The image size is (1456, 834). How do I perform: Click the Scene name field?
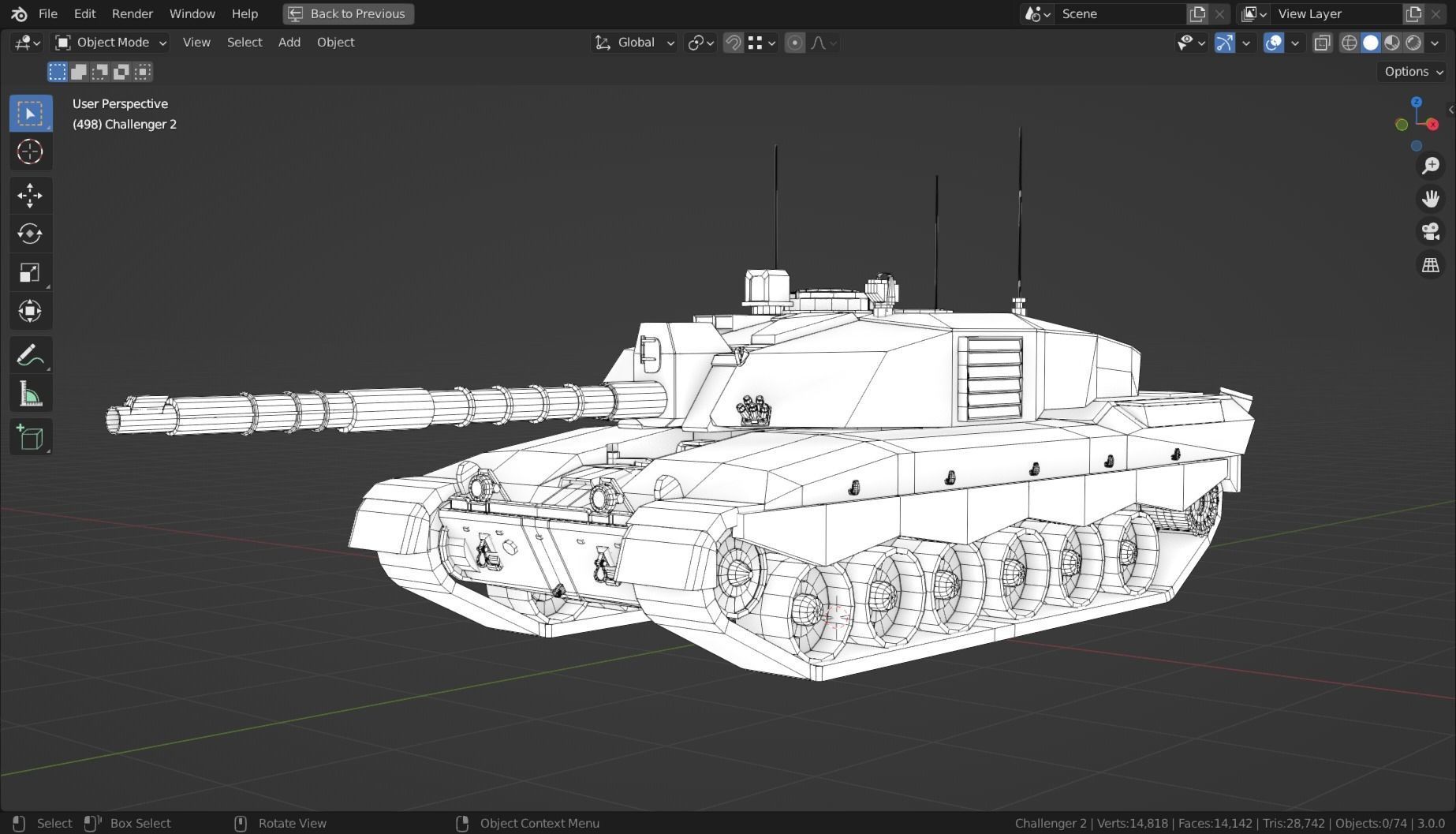[x=1120, y=13]
